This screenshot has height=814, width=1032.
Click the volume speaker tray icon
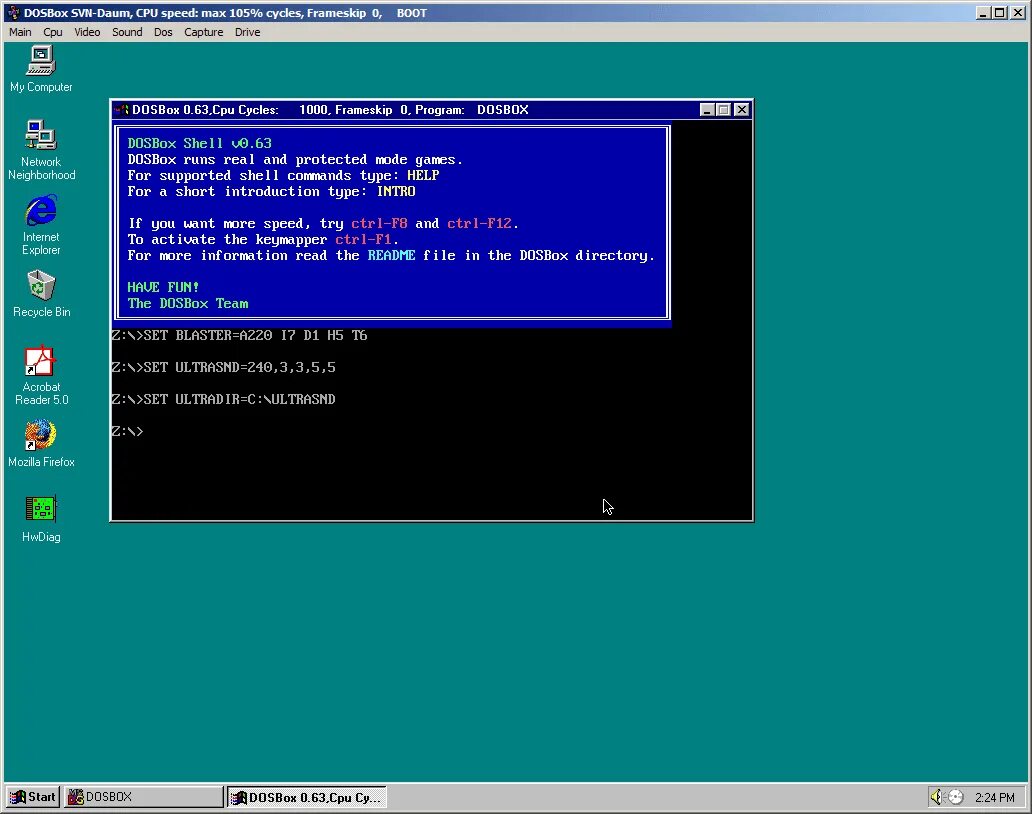936,797
